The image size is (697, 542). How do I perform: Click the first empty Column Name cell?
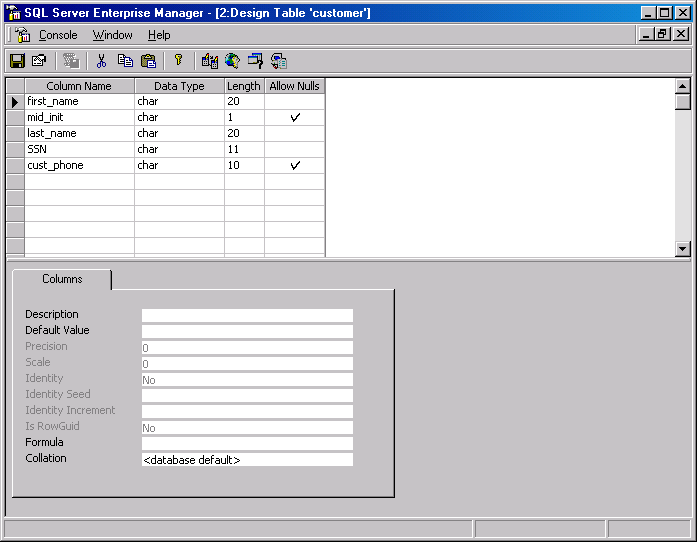pos(80,181)
